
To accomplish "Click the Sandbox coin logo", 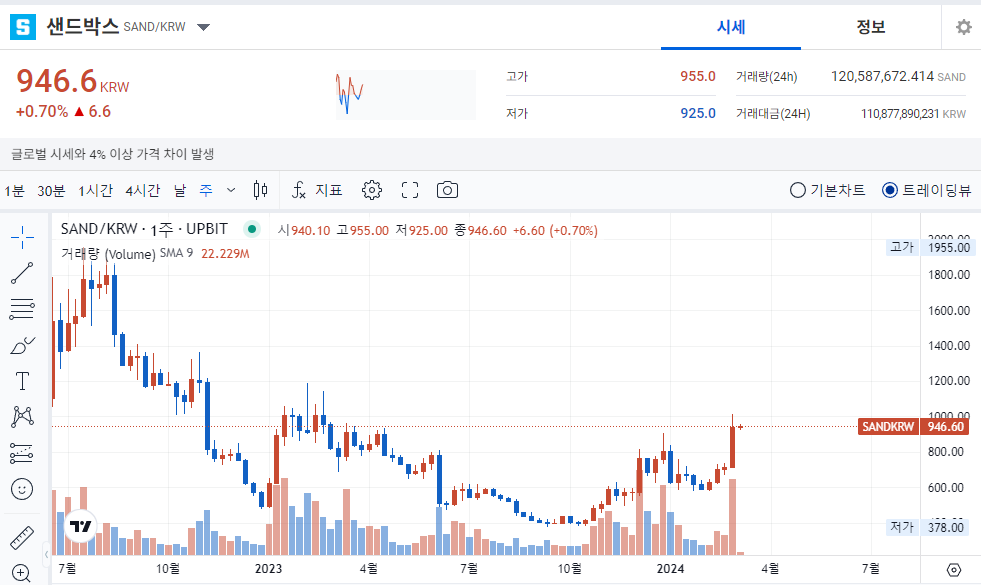I will [x=23, y=27].
